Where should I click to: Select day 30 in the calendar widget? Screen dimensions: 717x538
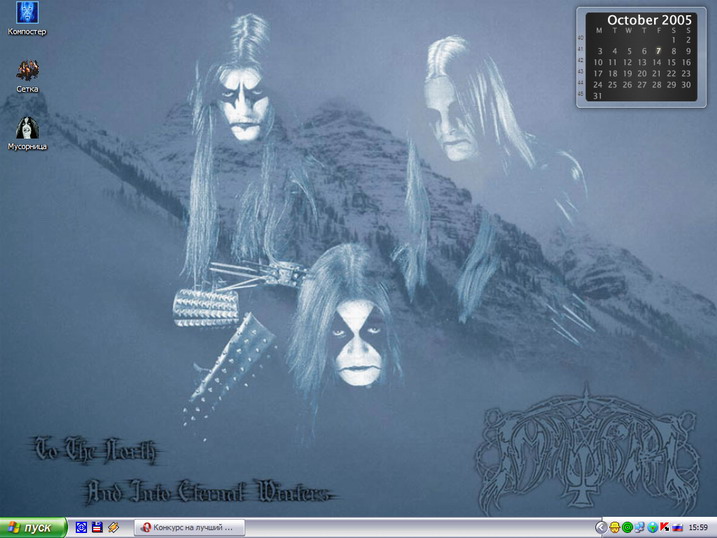click(686, 85)
